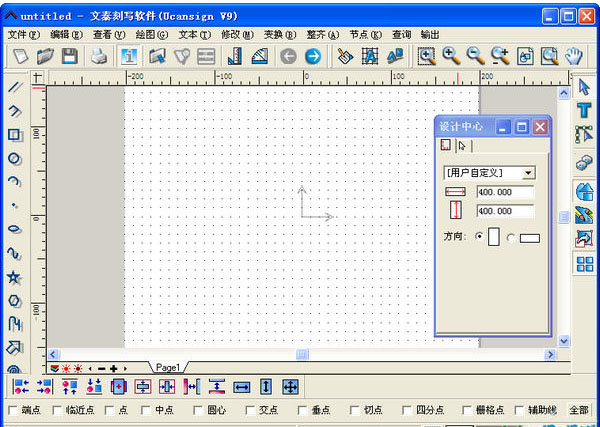
Task: Click the Save floppy disk icon
Action: [70, 57]
